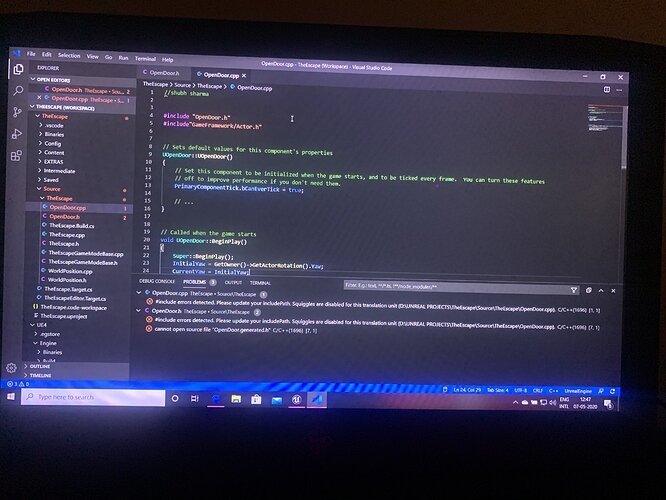Open TheEscapeGameModeBase.cpp file
Image resolution: width=666 pixels, height=500 pixels.
86,254
